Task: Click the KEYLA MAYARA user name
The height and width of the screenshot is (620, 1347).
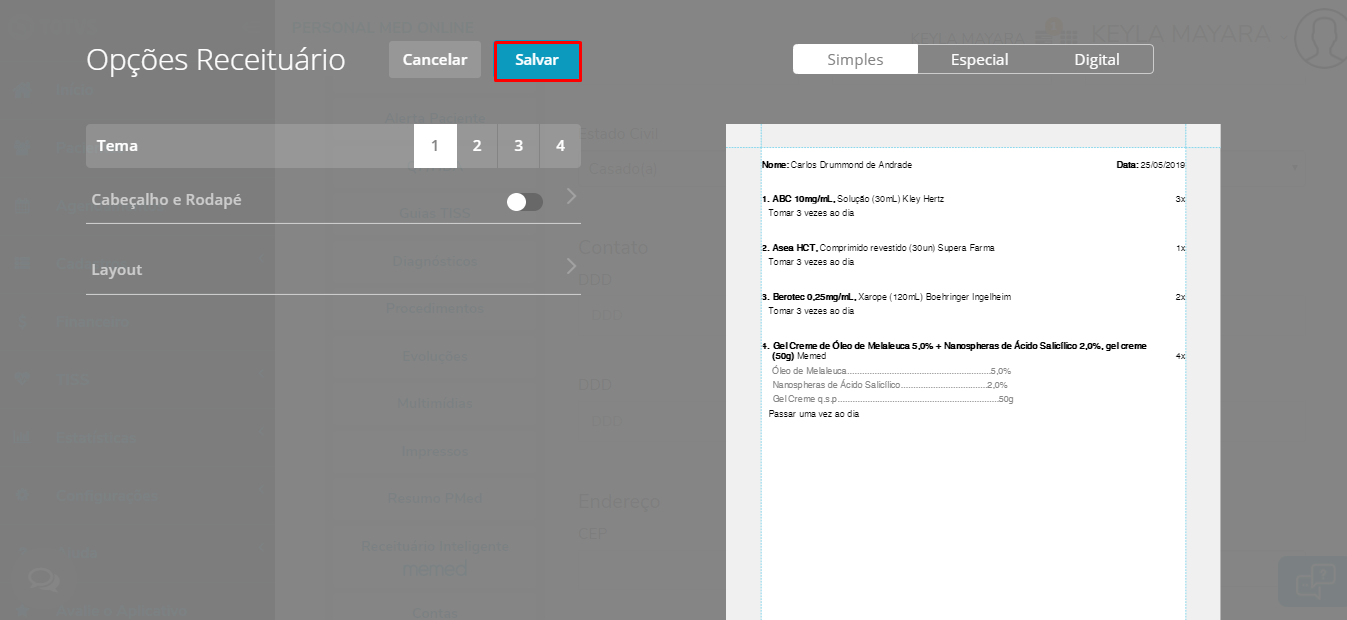Action: [x=1180, y=33]
